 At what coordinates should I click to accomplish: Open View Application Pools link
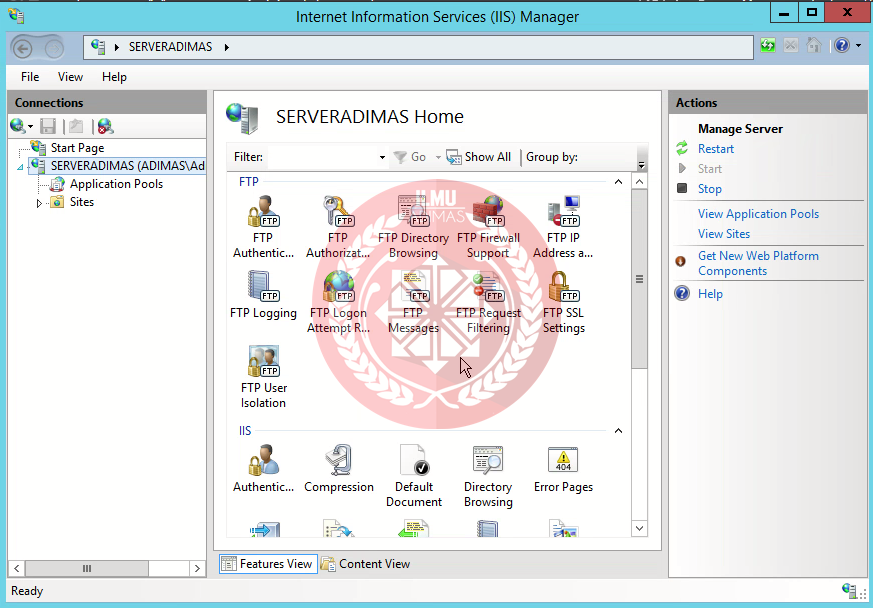click(758, 213)
